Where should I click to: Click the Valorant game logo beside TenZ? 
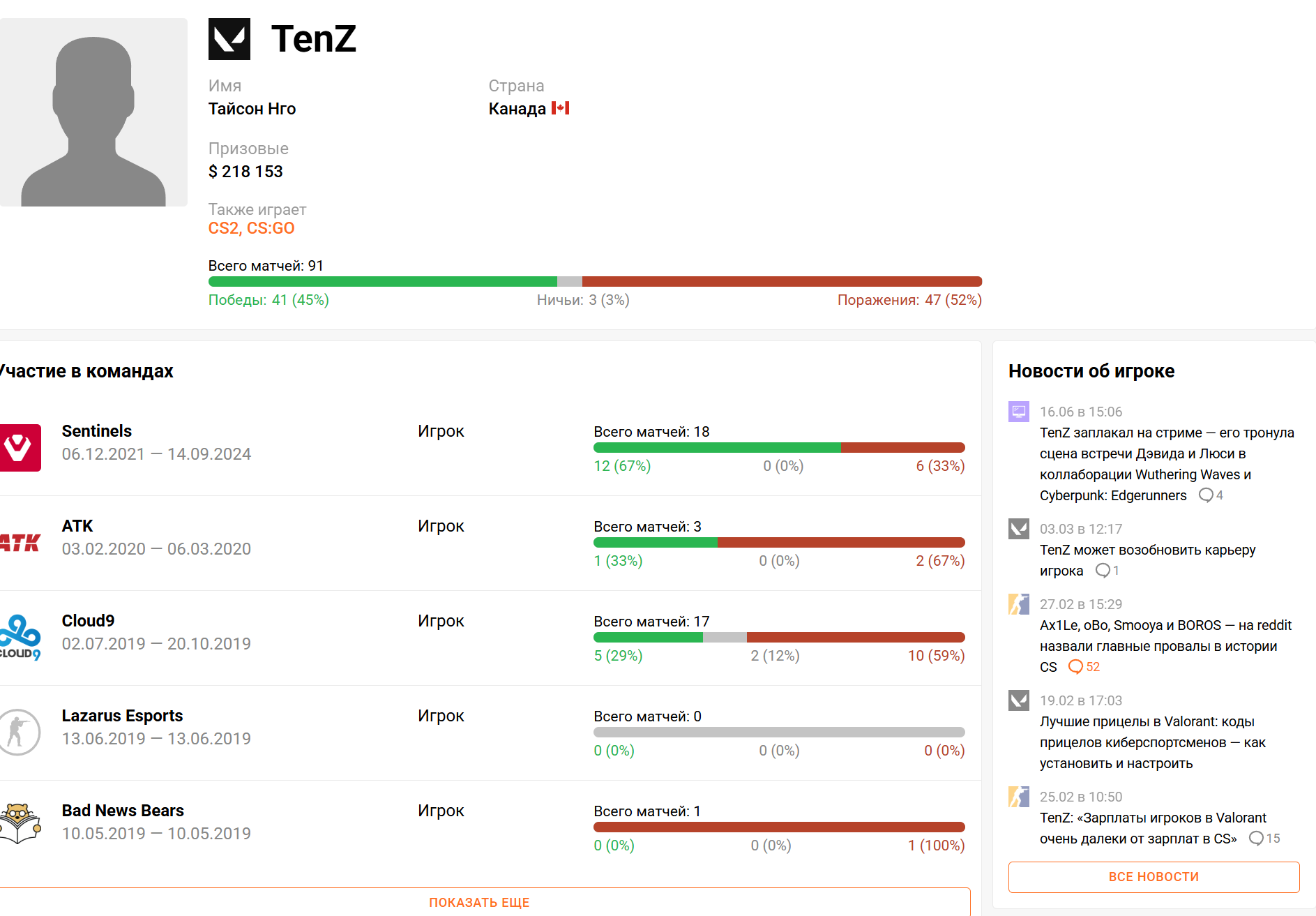coord(229,39)
